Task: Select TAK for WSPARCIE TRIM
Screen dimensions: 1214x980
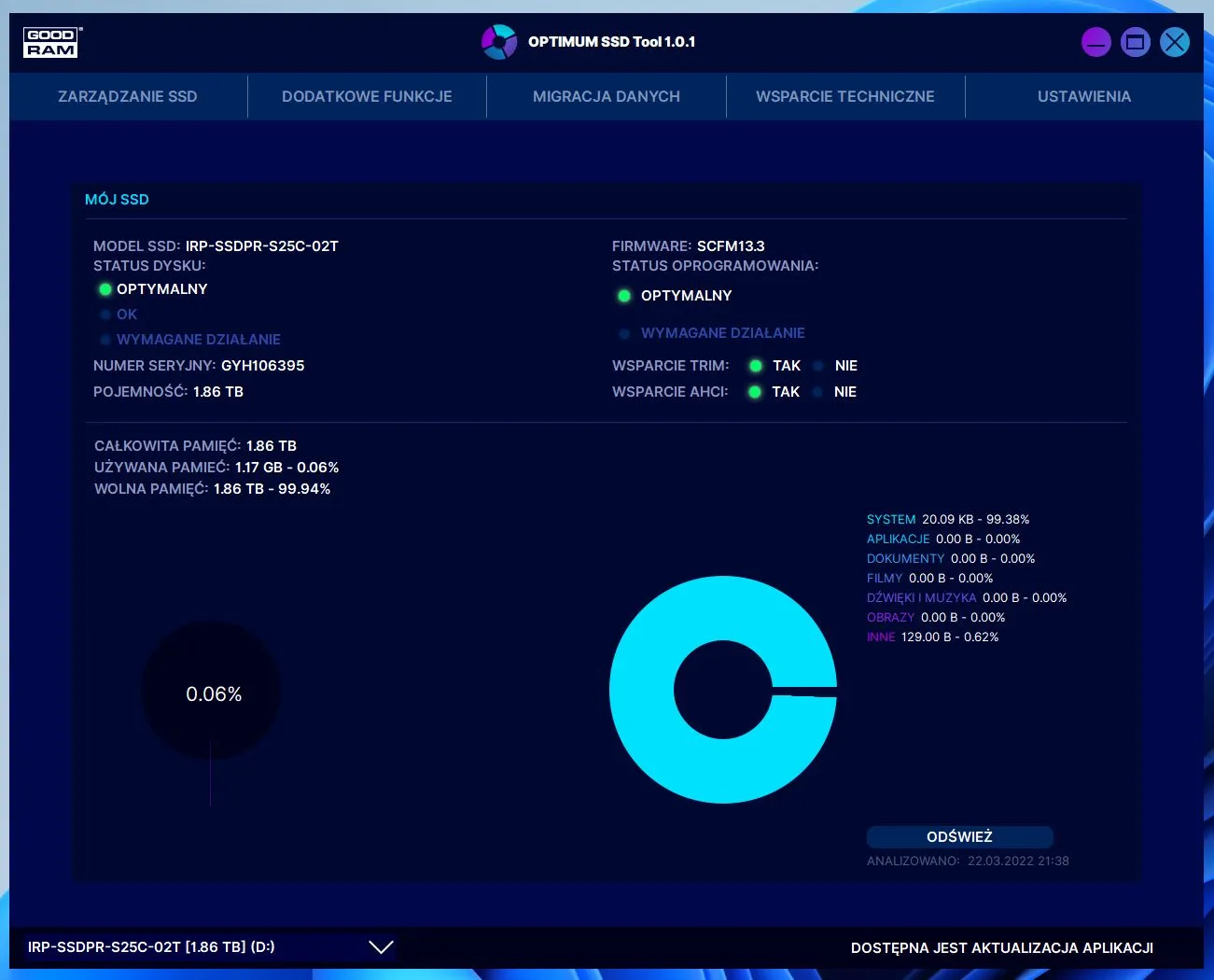Action: pos(756,366)
